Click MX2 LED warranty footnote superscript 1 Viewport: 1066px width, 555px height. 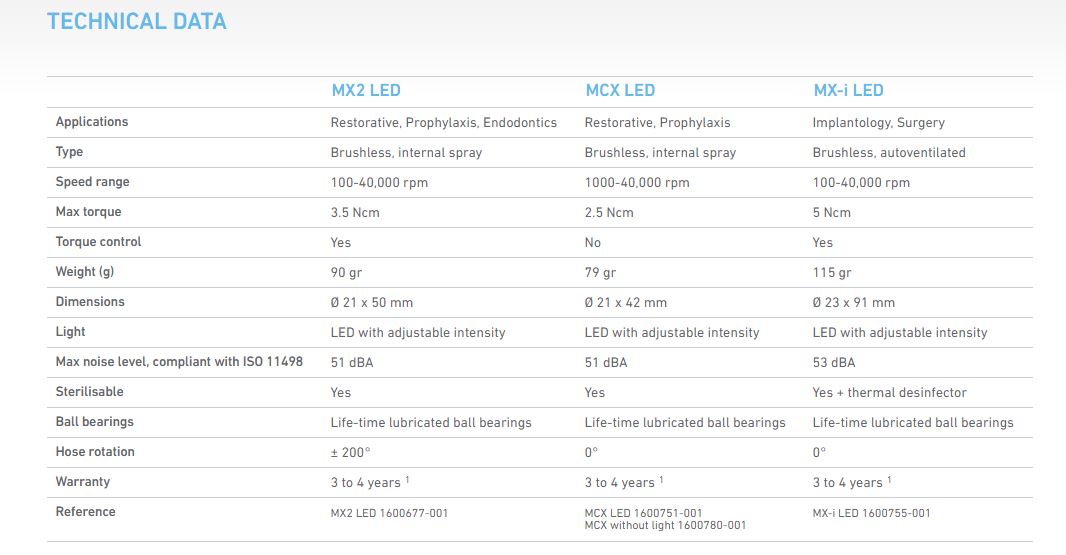click(407, 480)
